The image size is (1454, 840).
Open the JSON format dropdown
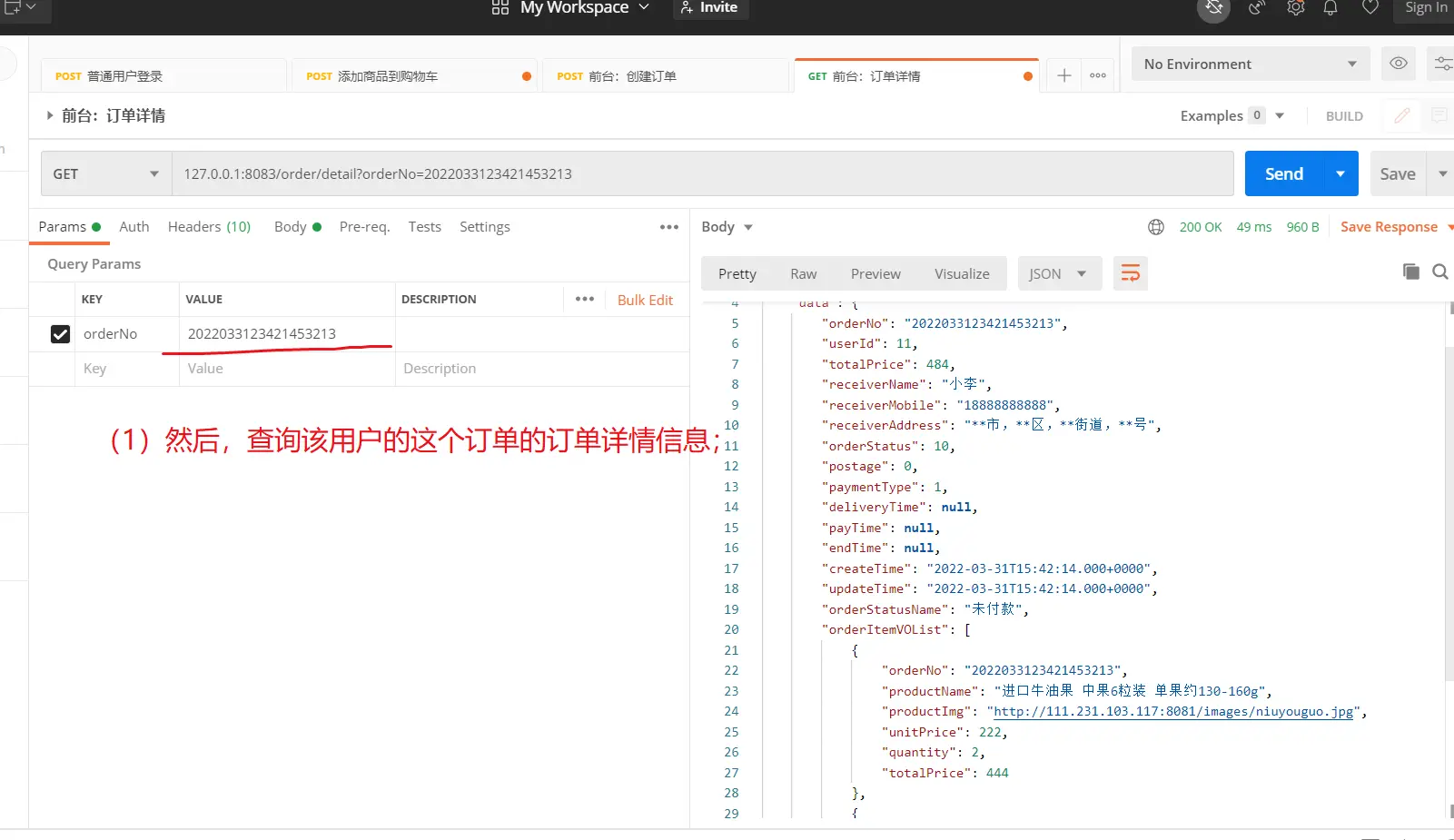tap(1058, 274)
